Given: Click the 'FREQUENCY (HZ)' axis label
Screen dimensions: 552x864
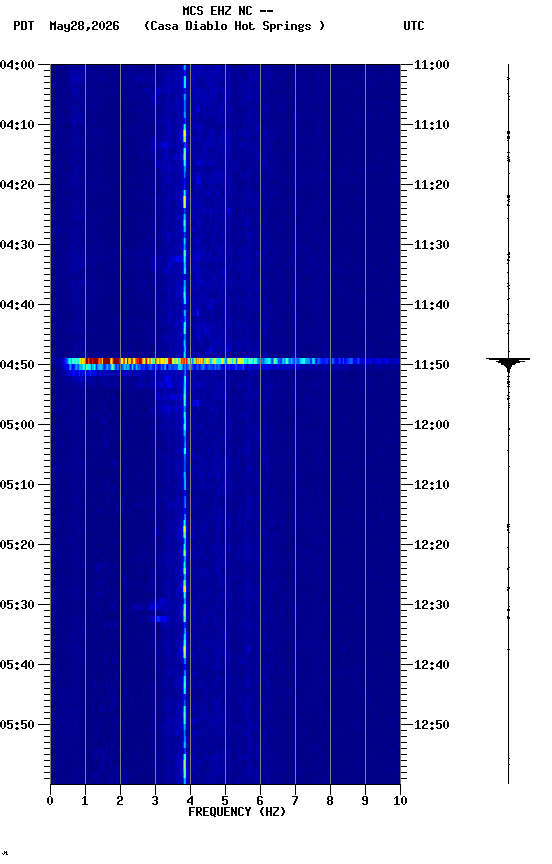Looking at the screenshot, I should coord(237,812).
